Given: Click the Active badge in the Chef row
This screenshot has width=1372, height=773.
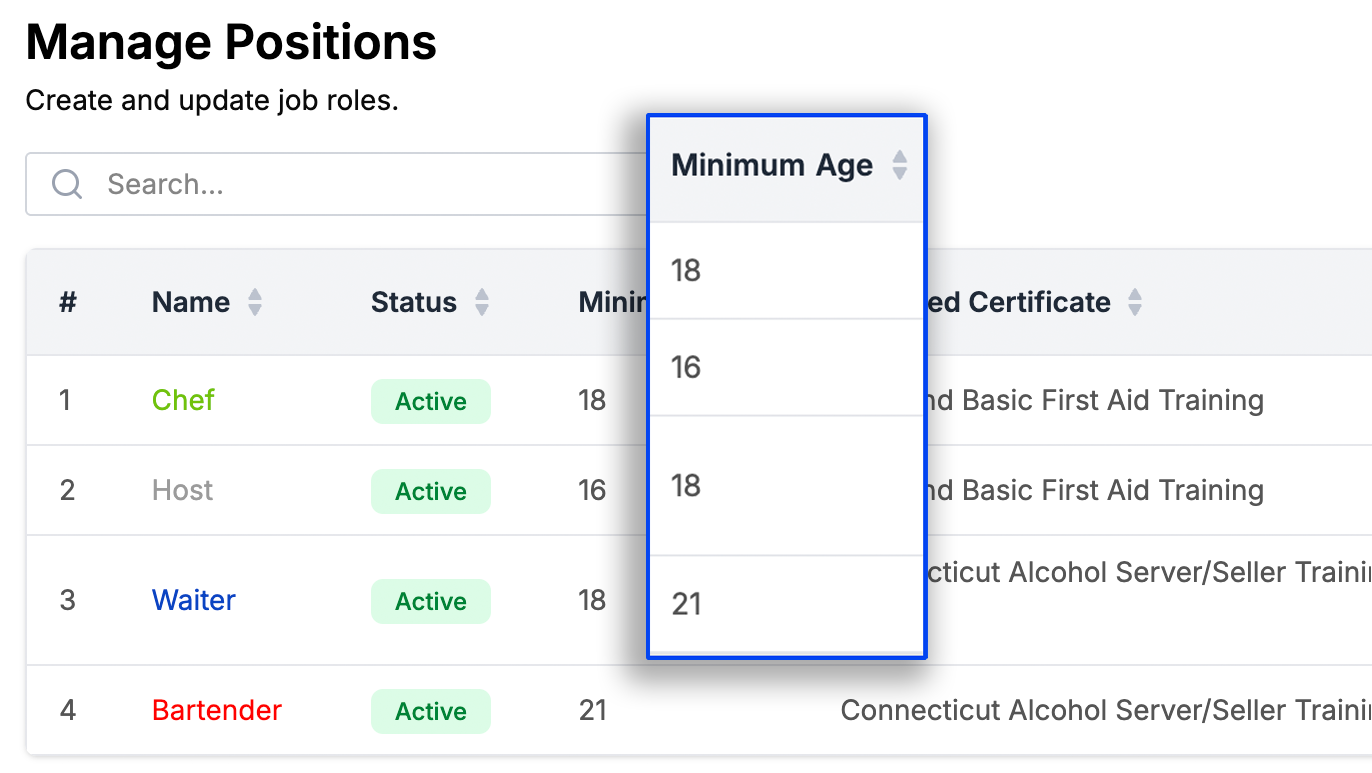Looking at the screenshot, I should [431, 401].
